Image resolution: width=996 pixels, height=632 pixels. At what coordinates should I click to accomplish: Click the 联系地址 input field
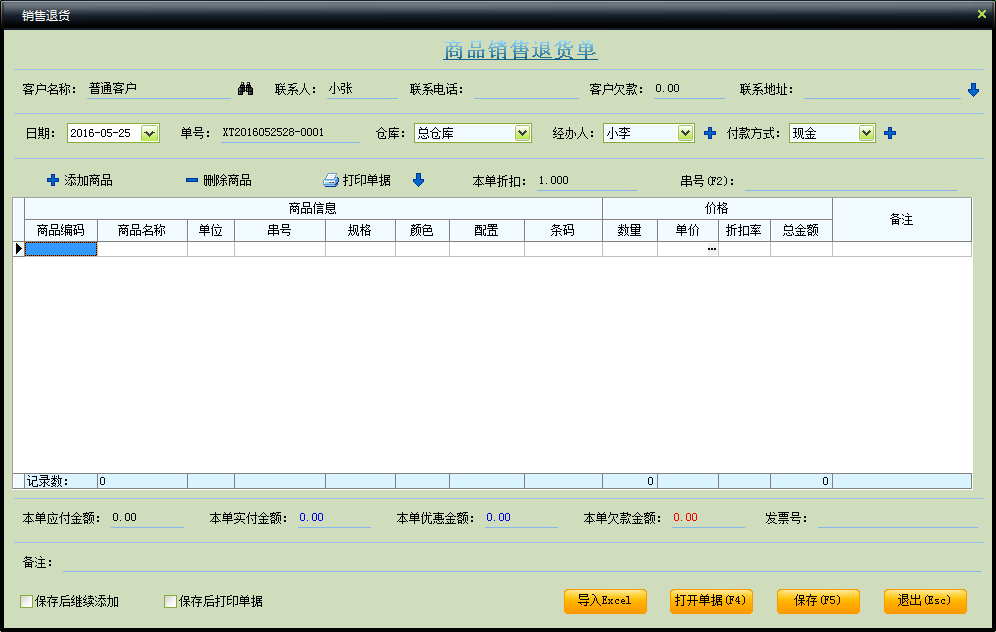coord(882,90)
